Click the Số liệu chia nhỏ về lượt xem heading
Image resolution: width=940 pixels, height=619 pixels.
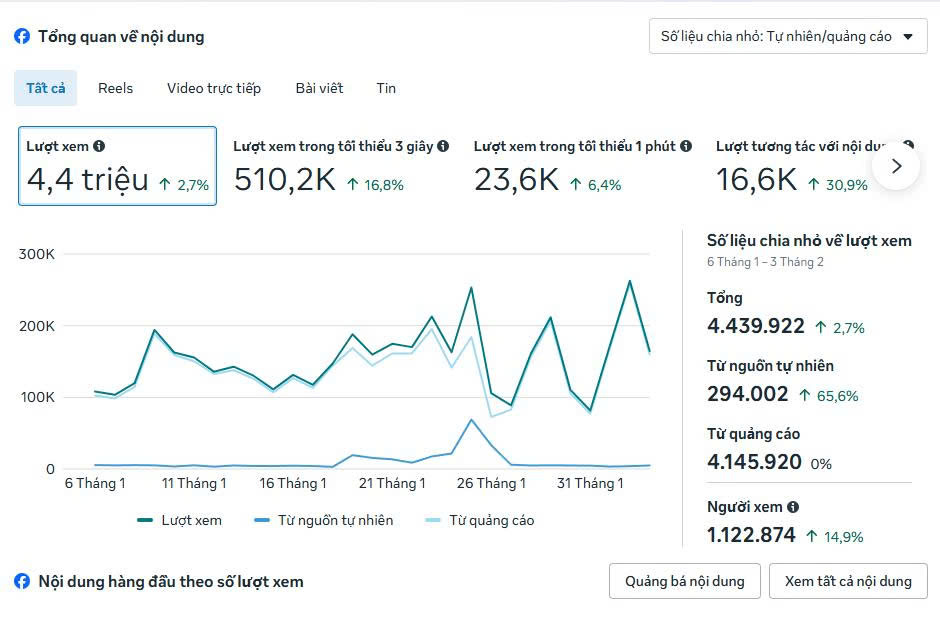tap(809, 241)
